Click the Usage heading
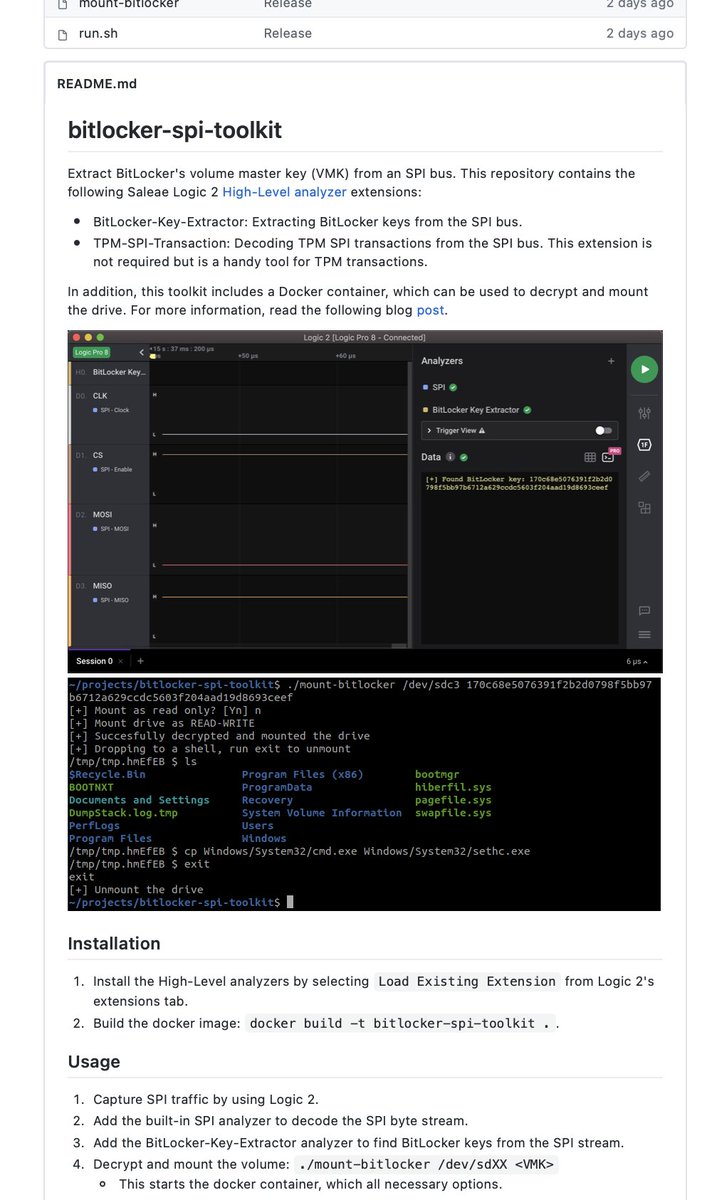This screenshot has width=702, height=1200. coord(94,1061)
